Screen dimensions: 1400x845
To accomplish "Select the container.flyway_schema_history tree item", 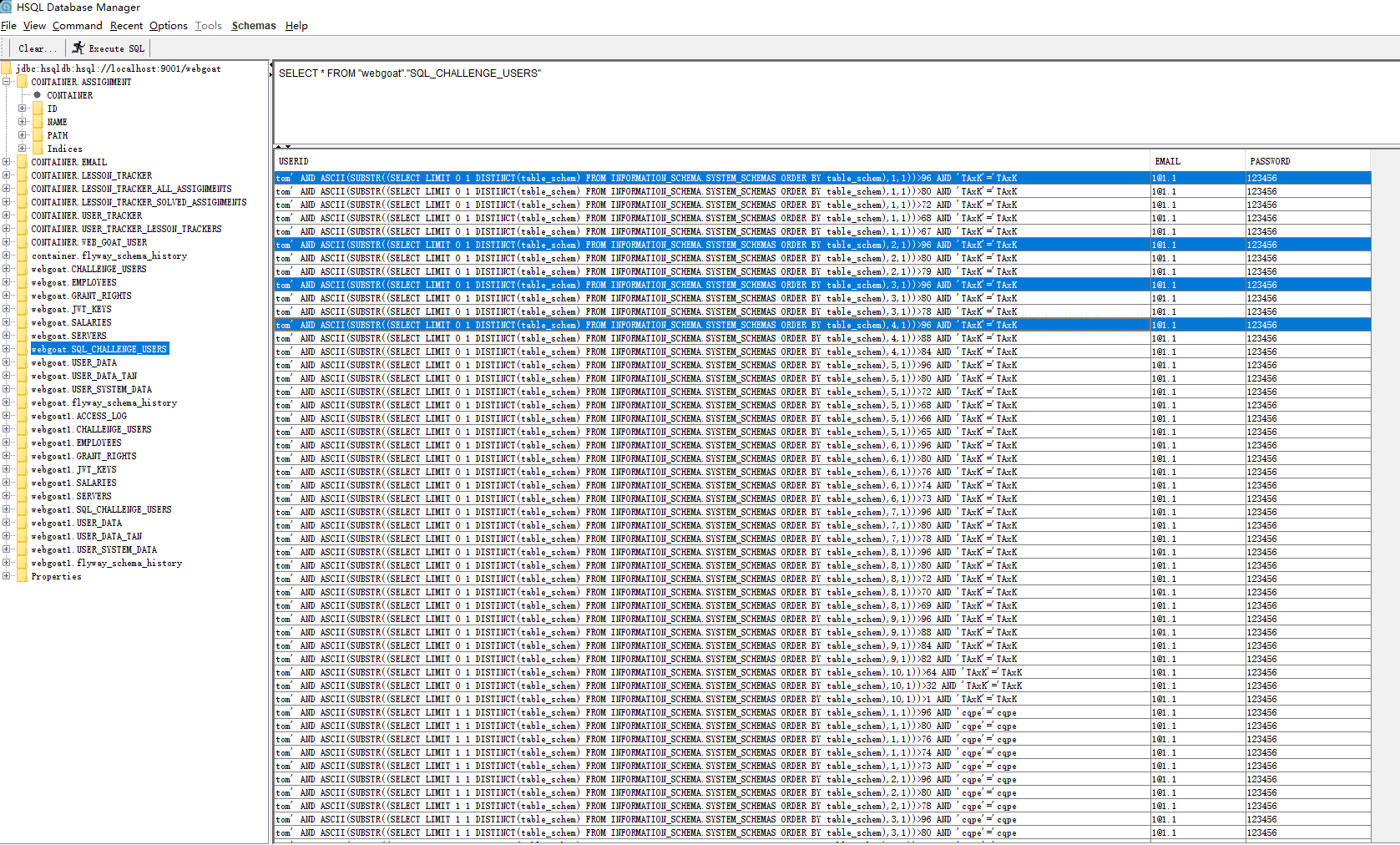I will 109,256.
